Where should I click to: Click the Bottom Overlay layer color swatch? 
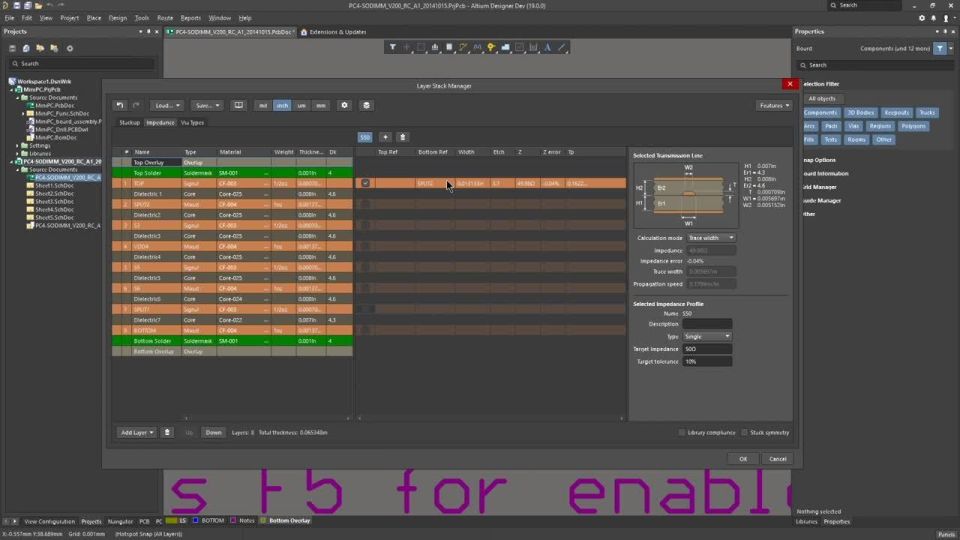(x=263, y=520)
